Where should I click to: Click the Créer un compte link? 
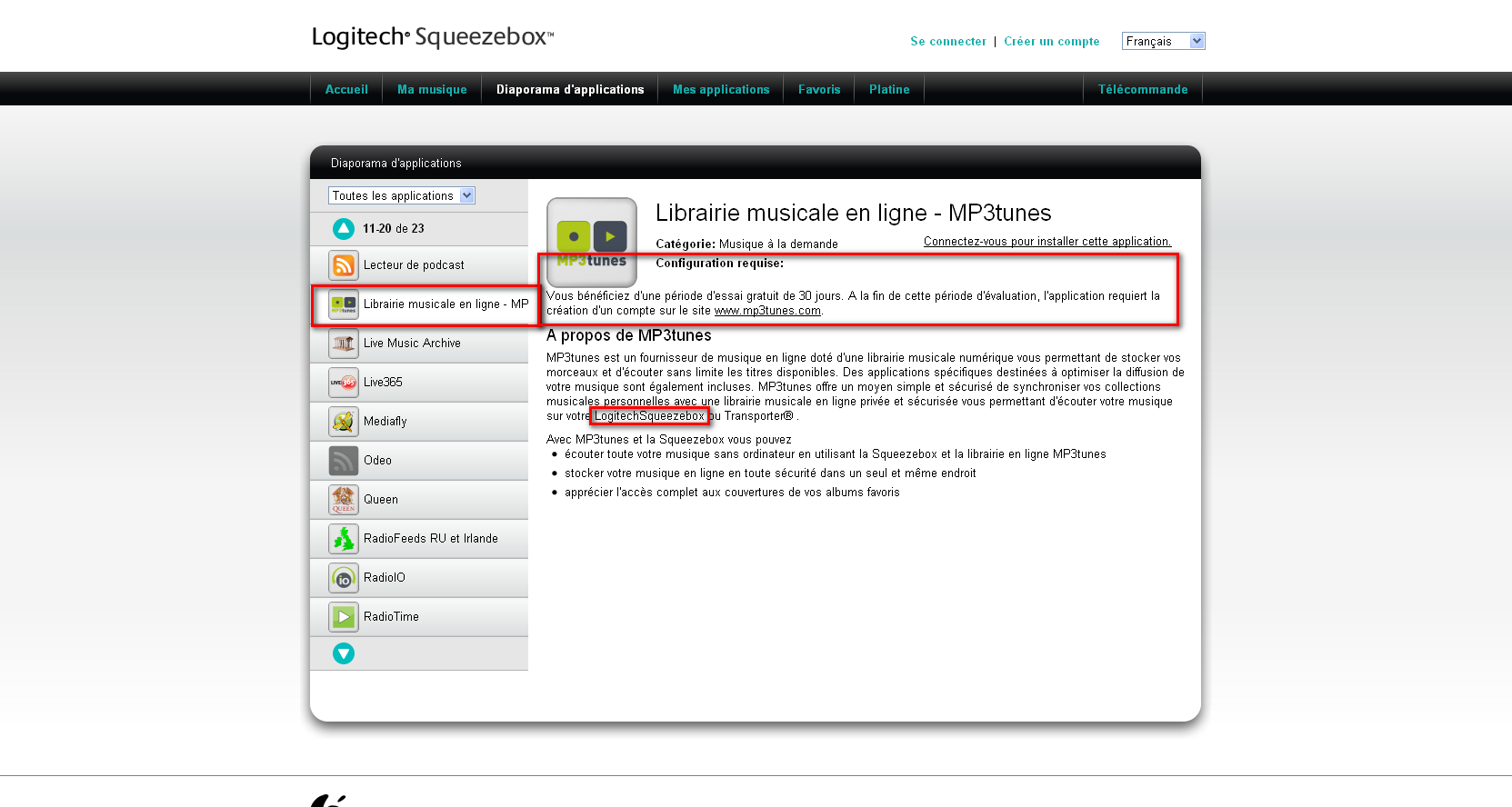coord(1052,42)
